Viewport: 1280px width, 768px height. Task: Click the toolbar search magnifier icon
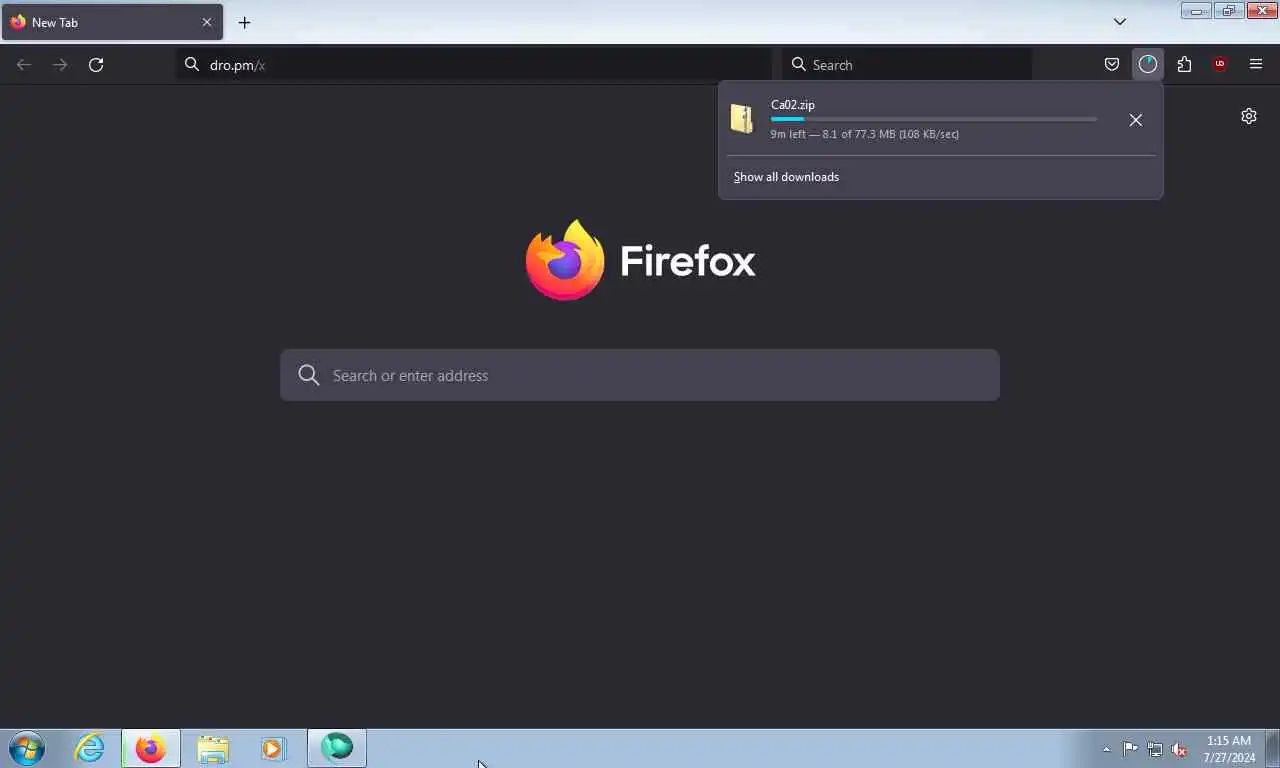pyautogui.click(x=799, y=65)
